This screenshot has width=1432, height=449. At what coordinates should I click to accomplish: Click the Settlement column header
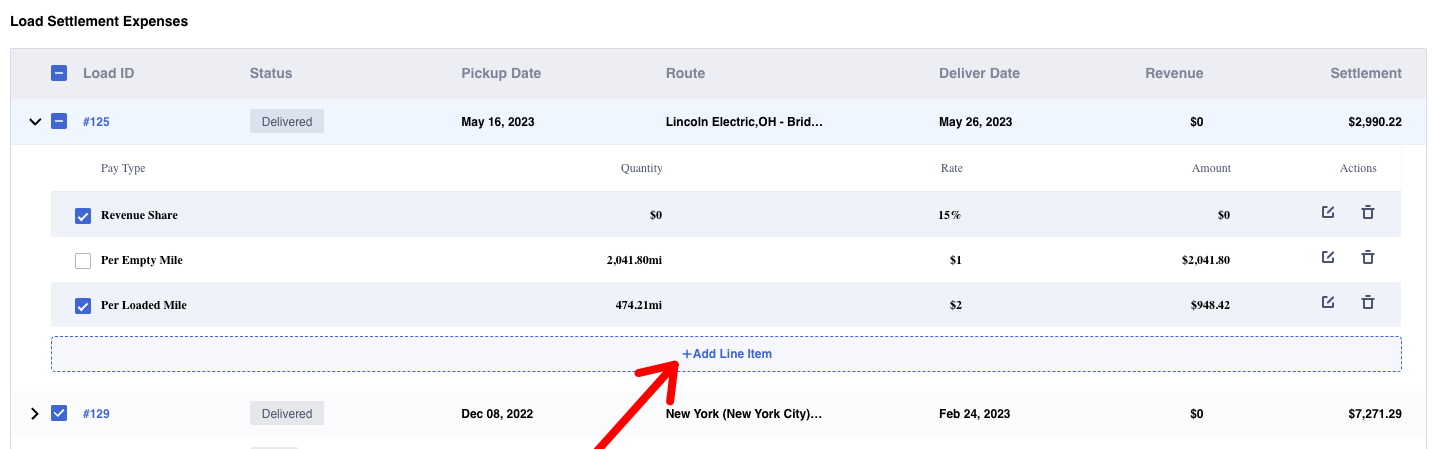click(x=1365, y=73)
